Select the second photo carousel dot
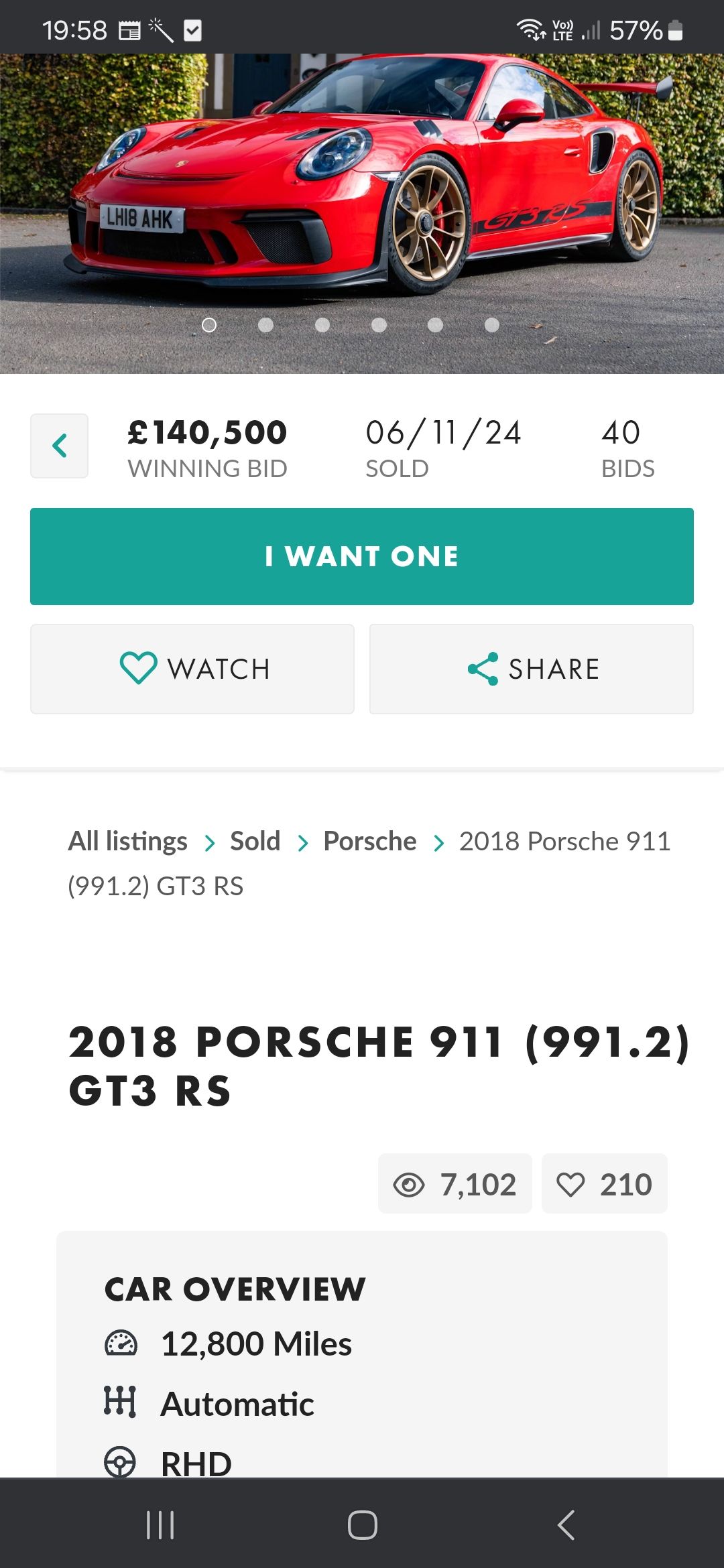This screenshot has width=724, height=1568. click(x=265, y=325)
